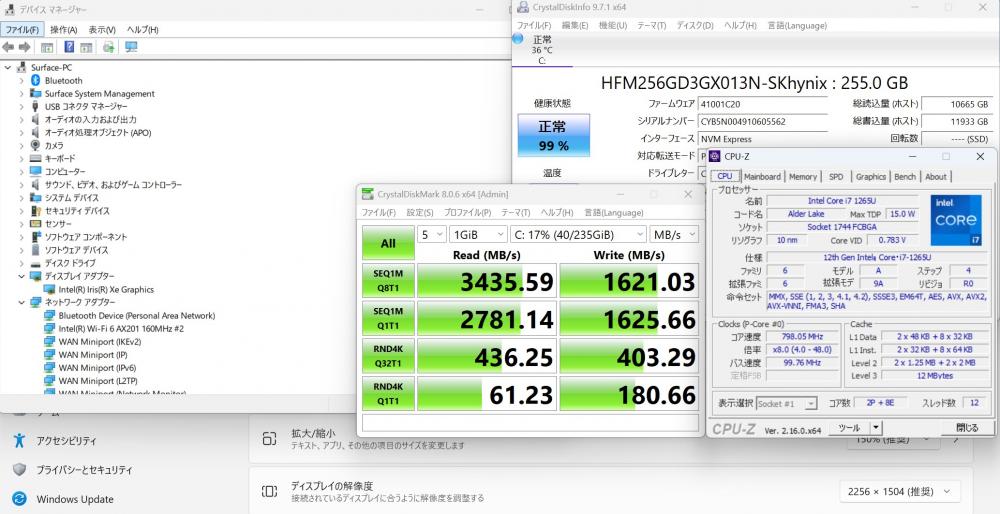Click the アクセシビリティ person icon in Settings
This screenshot has height=514, width=1000.
[x=19, y=440]
